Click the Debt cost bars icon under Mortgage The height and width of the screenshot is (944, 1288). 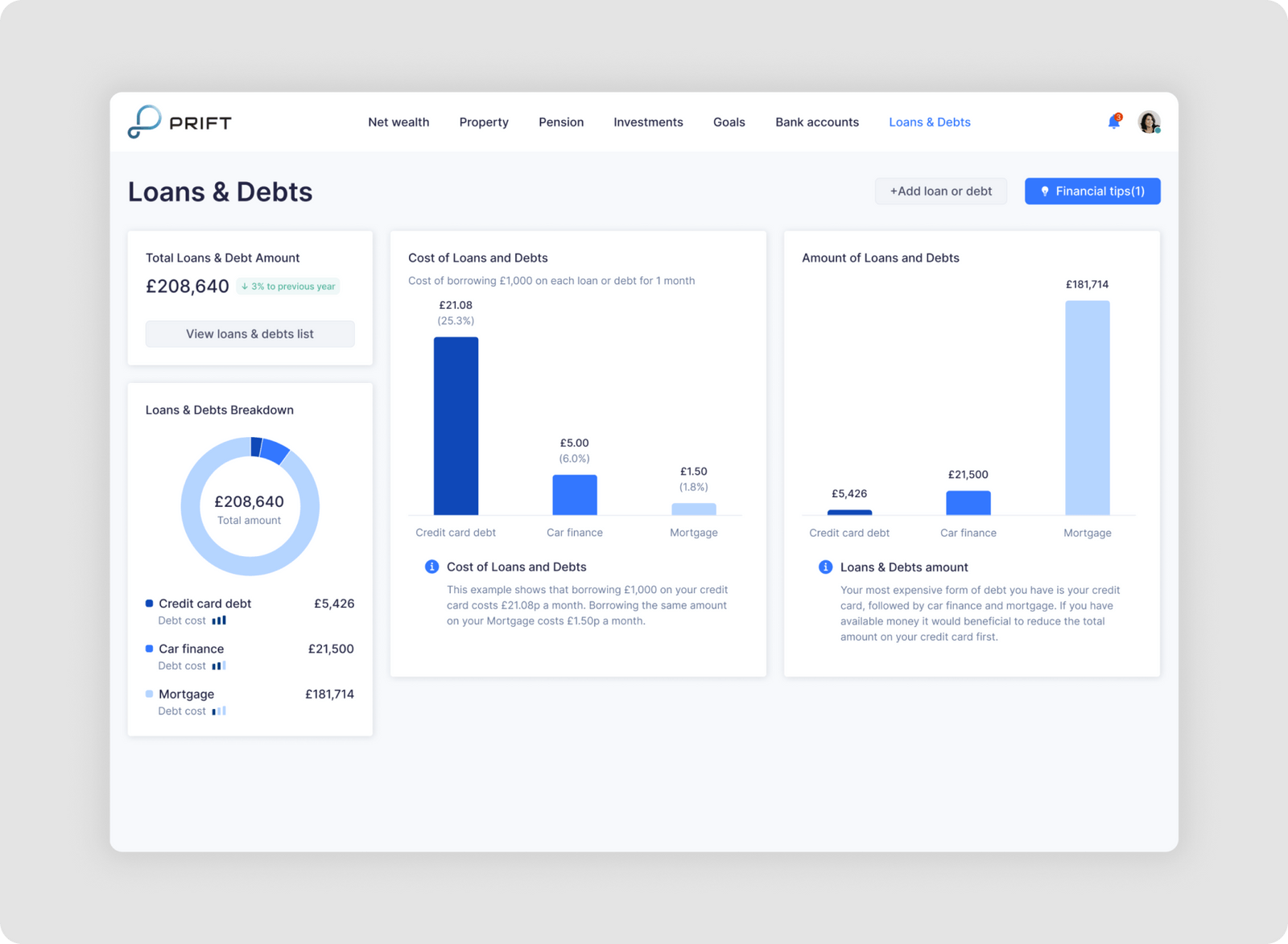(219, 711)
